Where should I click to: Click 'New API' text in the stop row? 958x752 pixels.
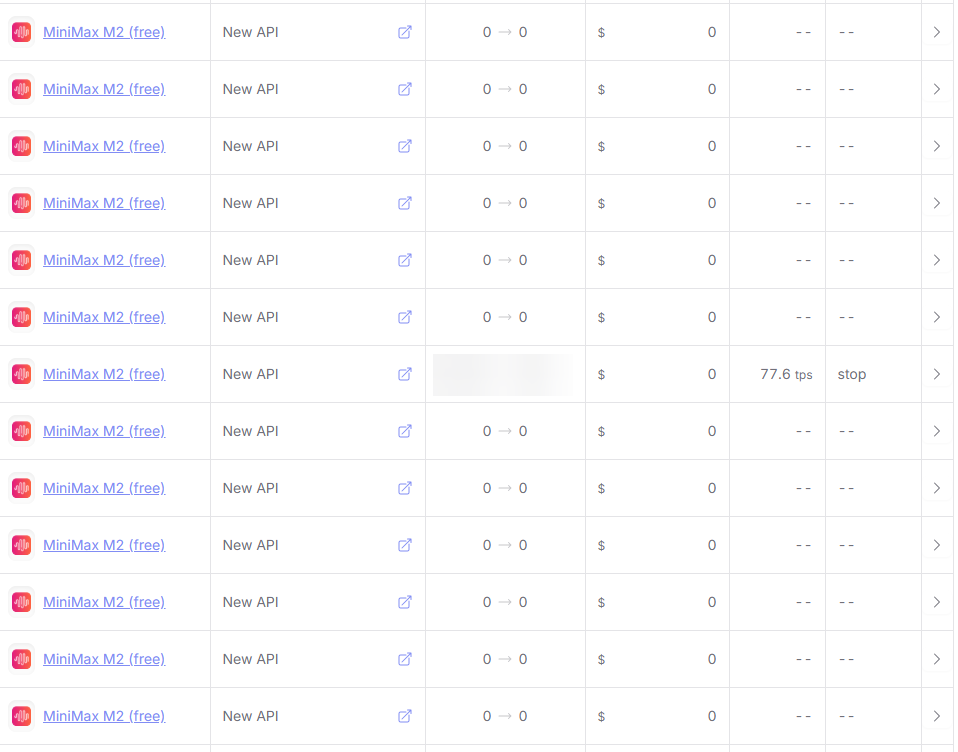(250, 374)
